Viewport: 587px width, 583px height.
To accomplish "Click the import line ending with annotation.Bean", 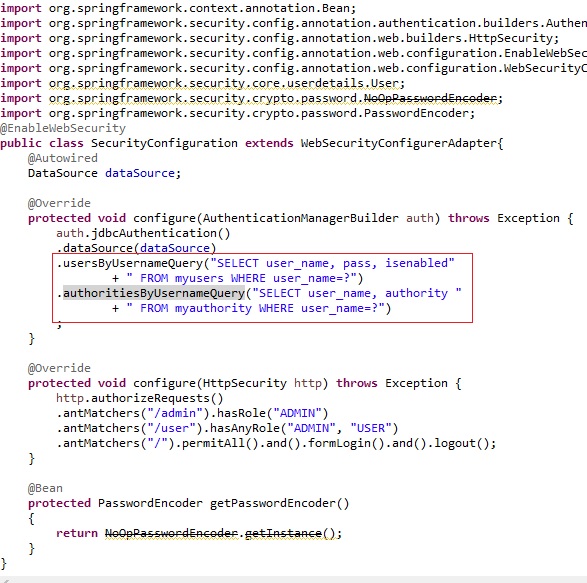I will (178, 8).
